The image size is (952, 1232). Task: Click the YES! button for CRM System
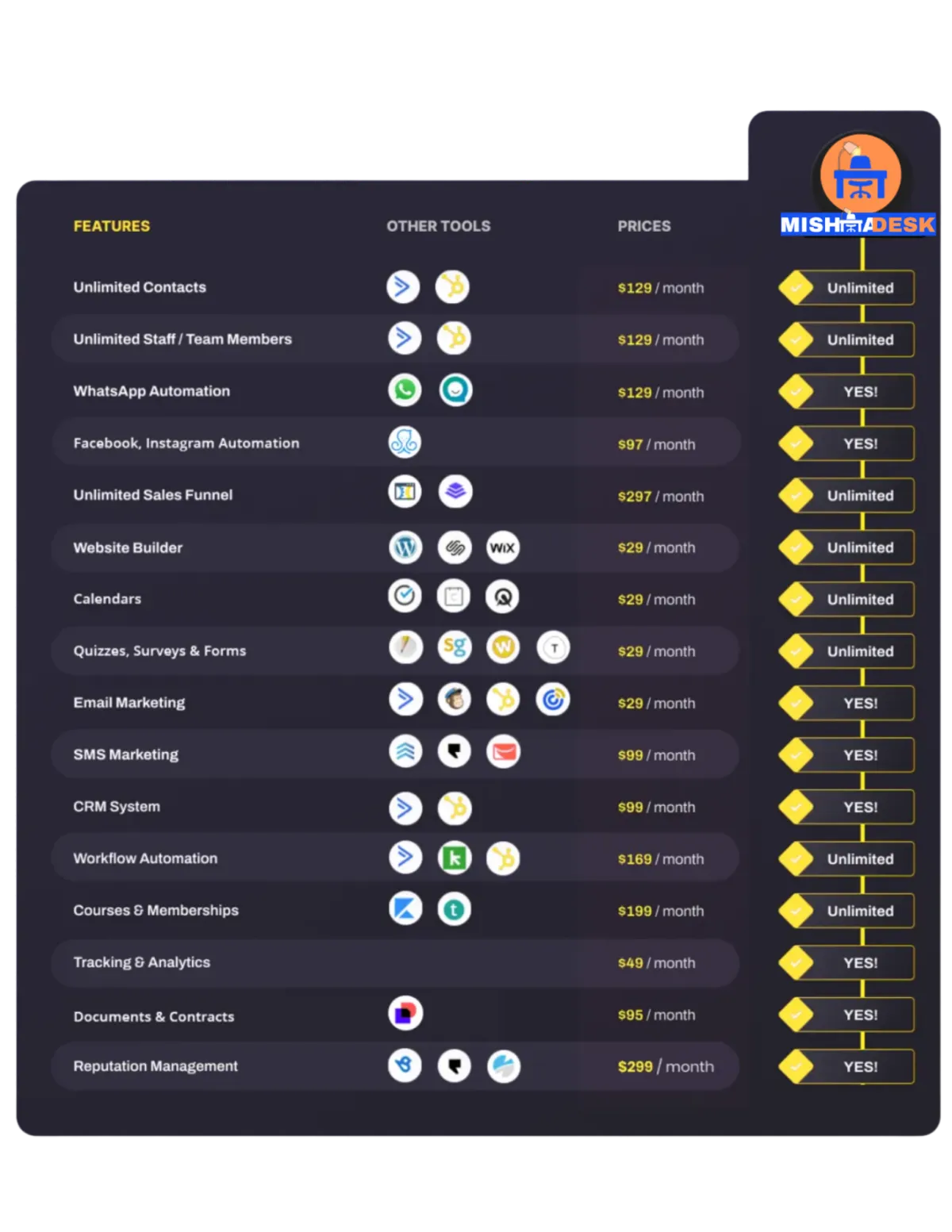coord(860,807)
